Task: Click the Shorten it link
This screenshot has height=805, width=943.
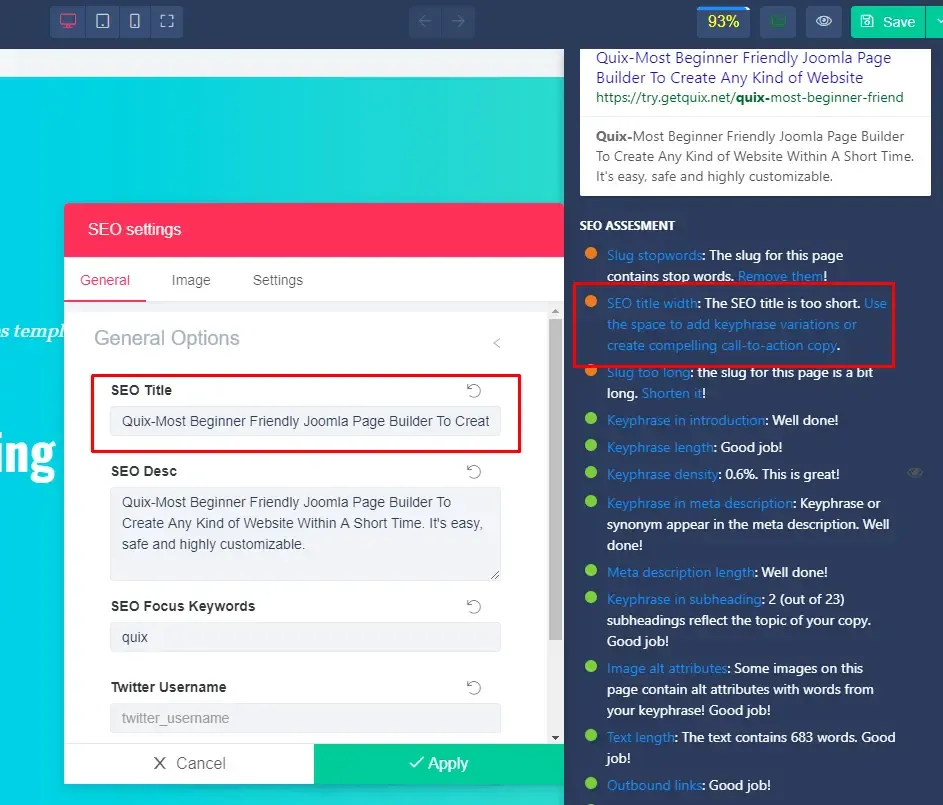Action: point(672,394)
